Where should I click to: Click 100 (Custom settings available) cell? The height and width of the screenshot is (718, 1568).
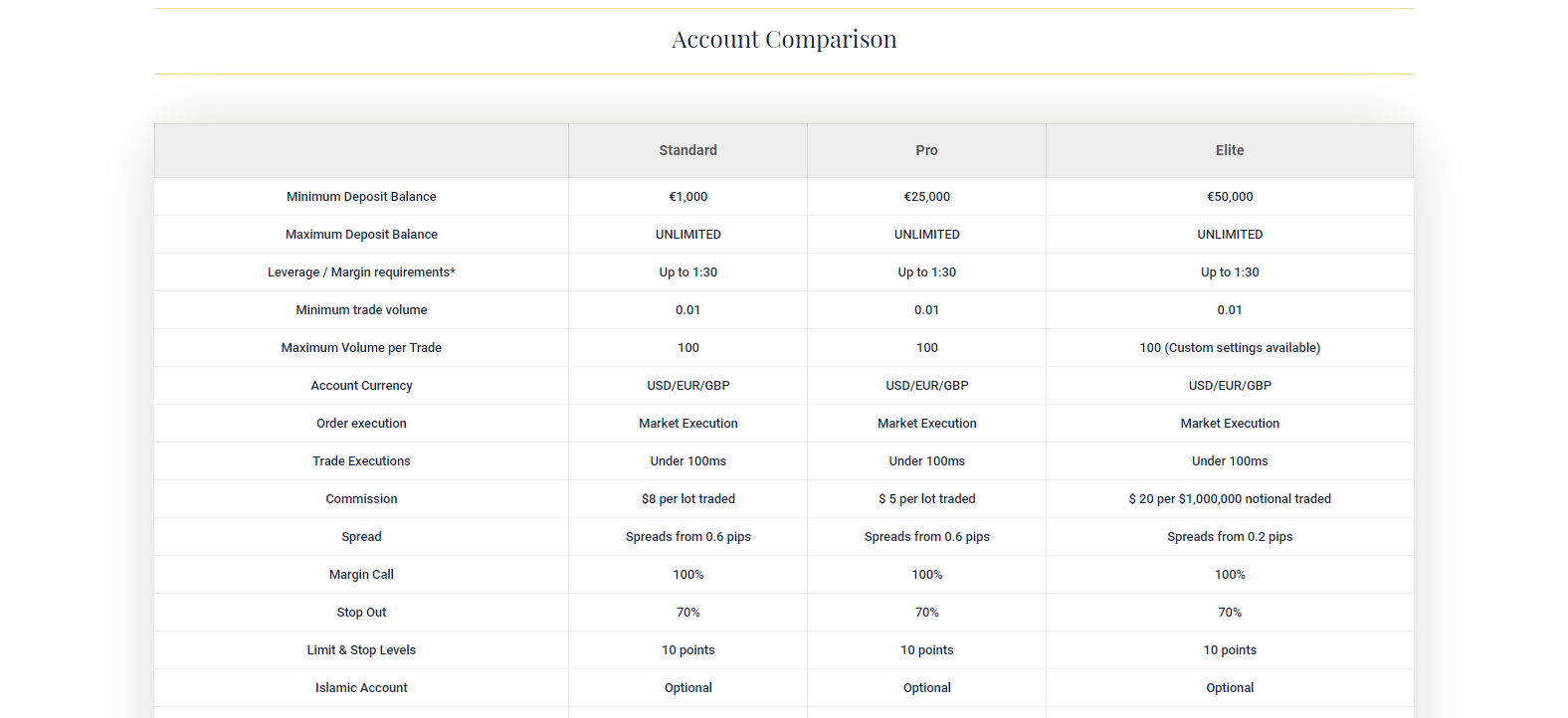coord(1230,348)
